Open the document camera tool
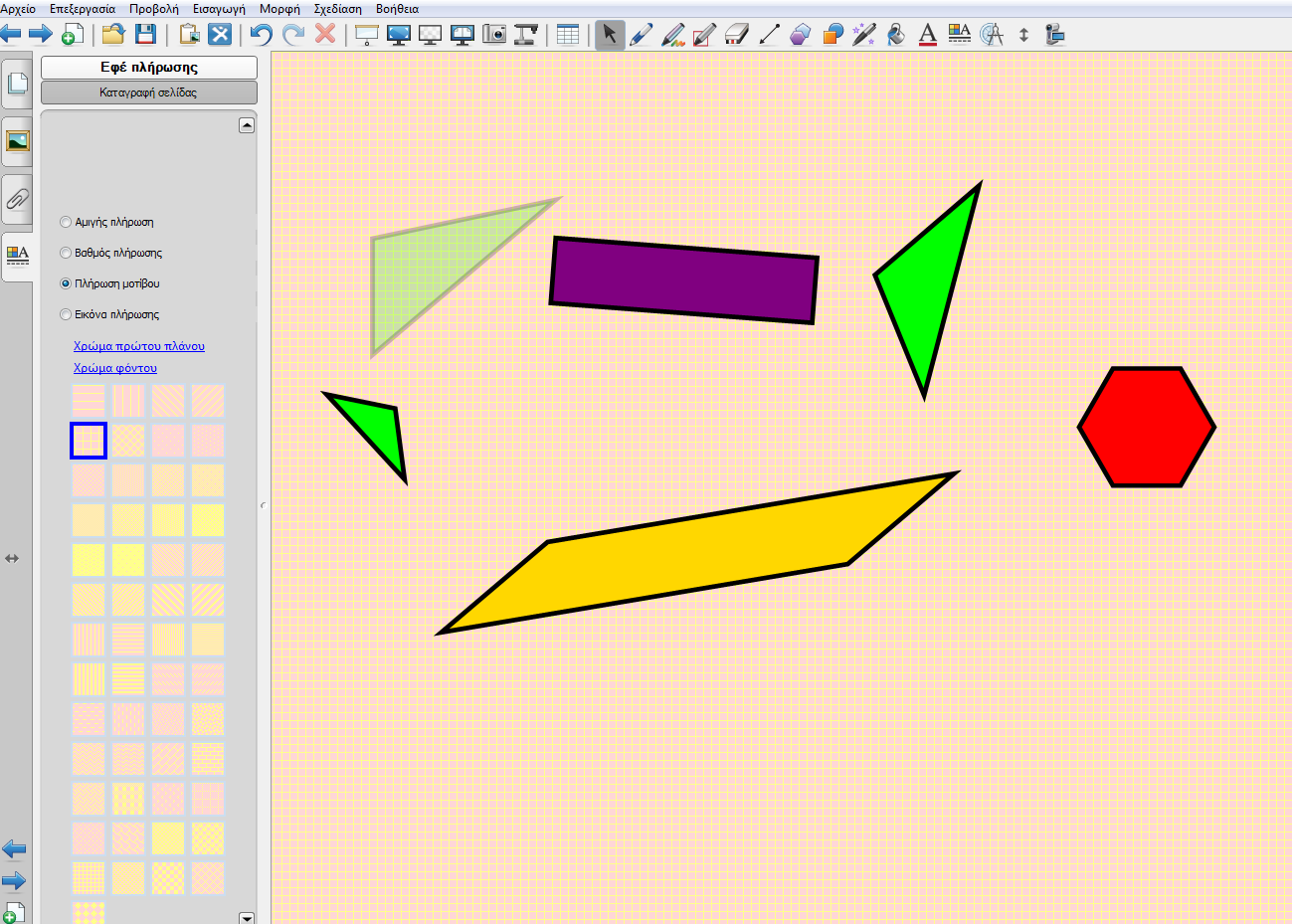This screenshot has height=924, width=1292. [526, 35]
